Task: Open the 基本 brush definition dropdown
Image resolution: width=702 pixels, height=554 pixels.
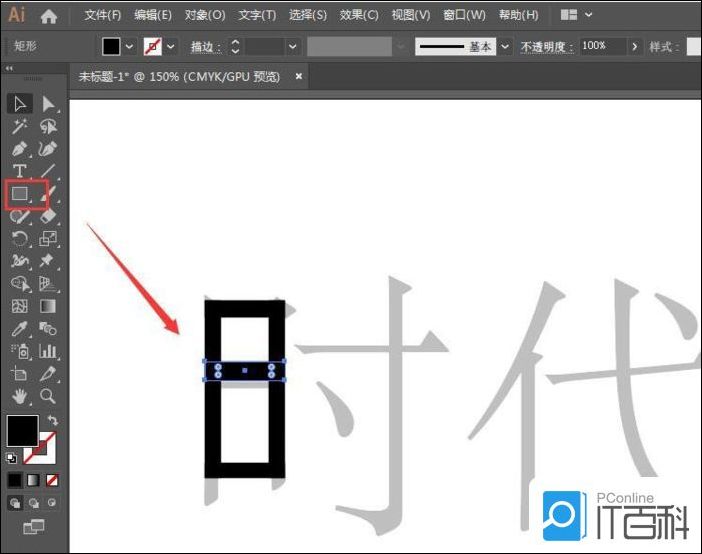Action: click(505, 46)
